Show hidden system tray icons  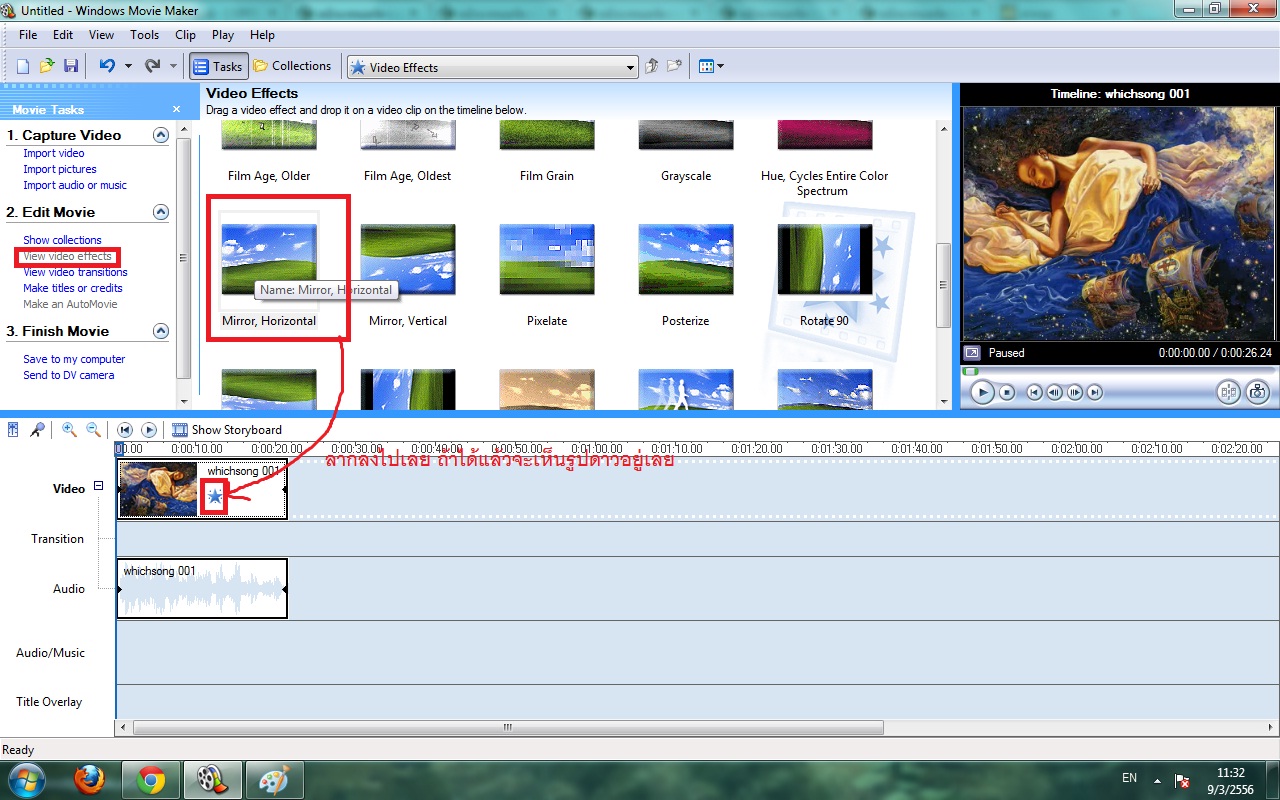click(1158, 779)
